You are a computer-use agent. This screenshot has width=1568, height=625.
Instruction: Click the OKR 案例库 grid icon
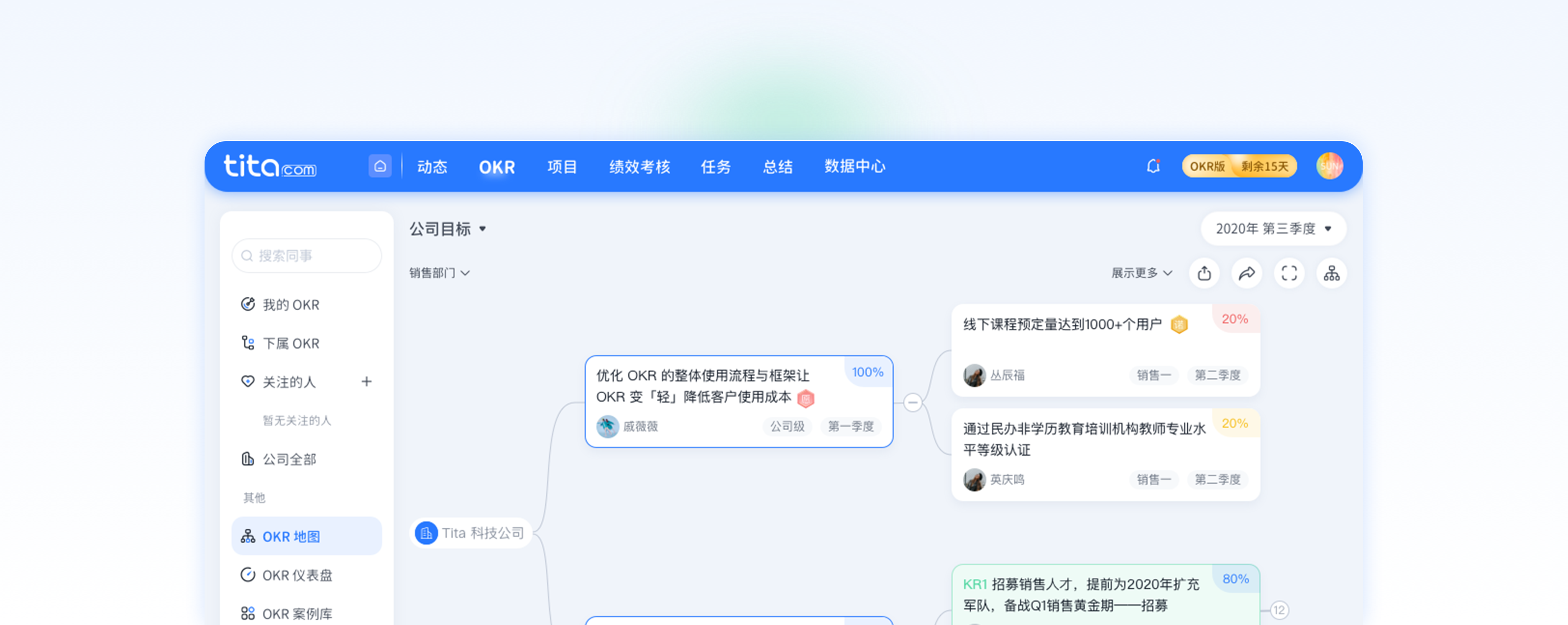tap(248, 613)
